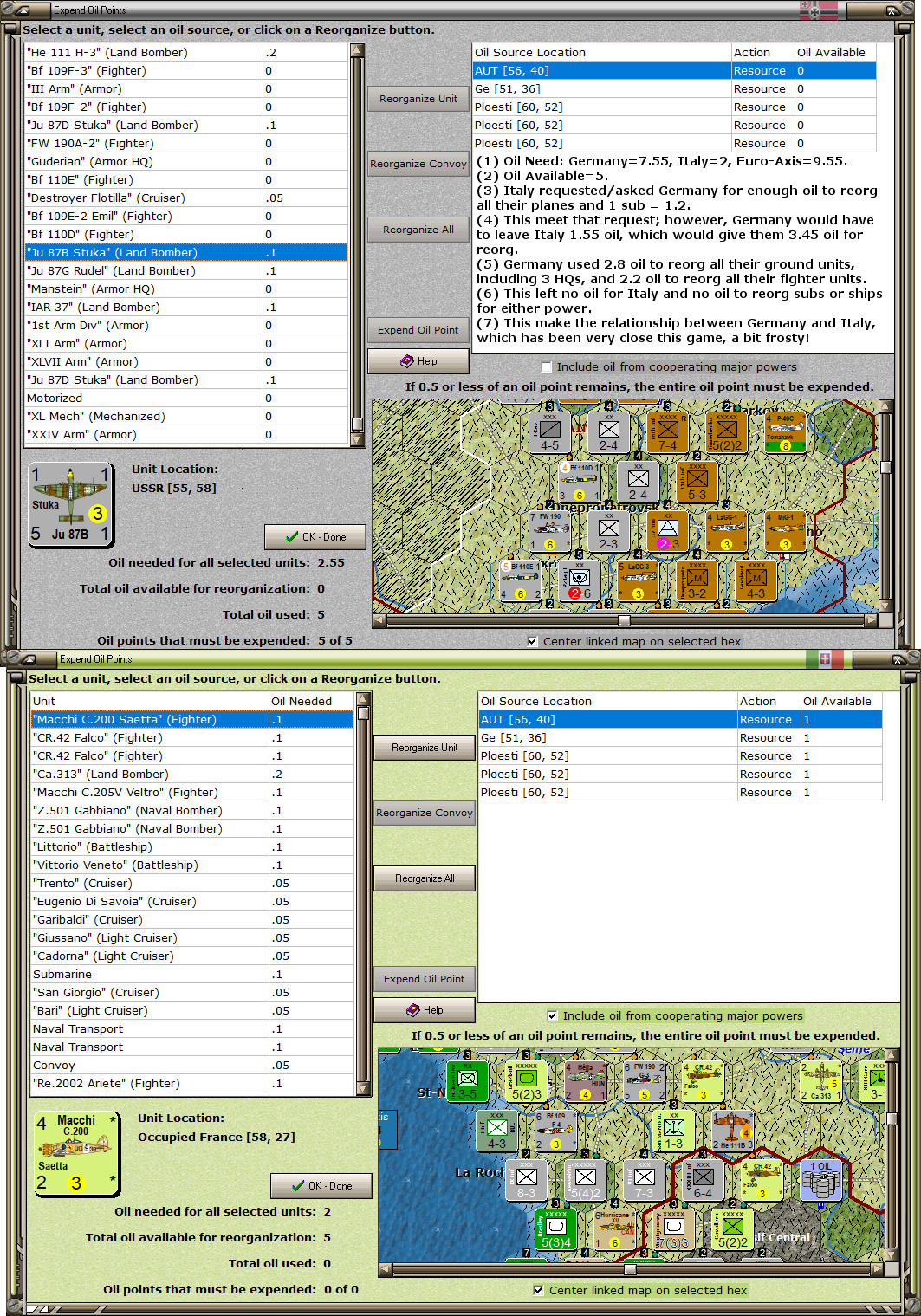Select the "Vittorio Veneto" (Battleship) row
Screen dimensions: 921x1316
pos(192,865)
